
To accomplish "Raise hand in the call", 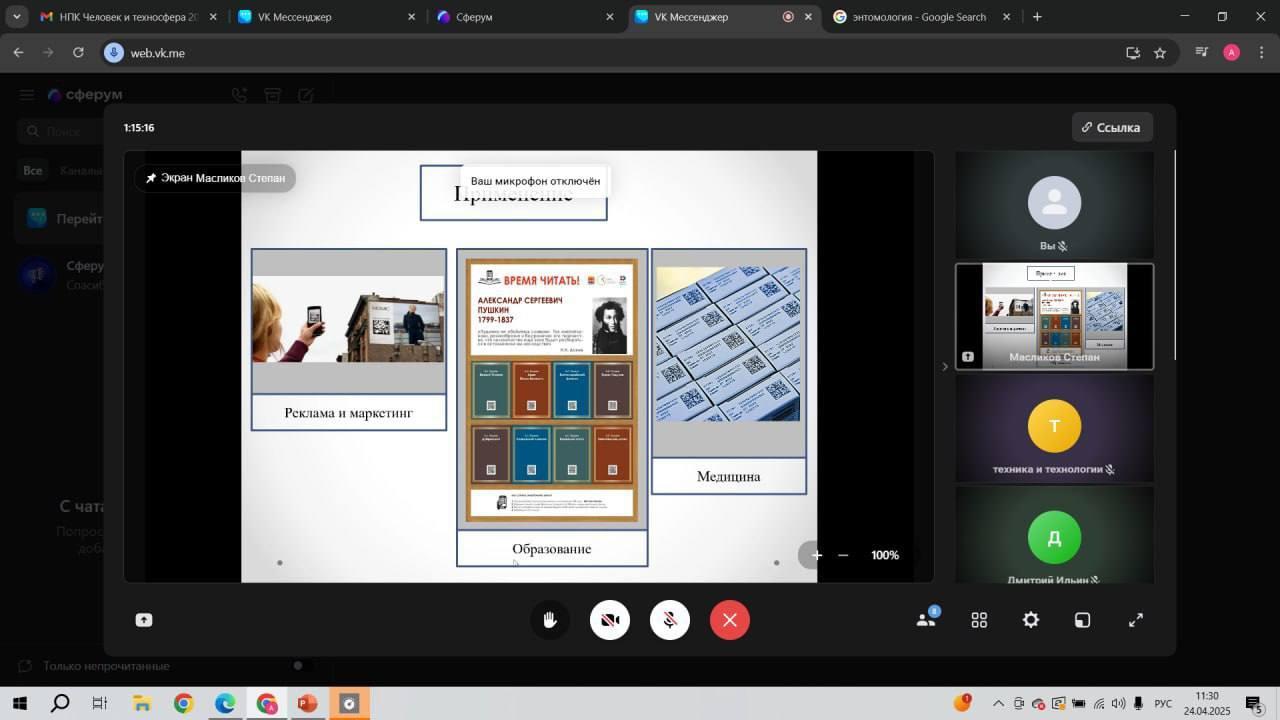I will pos(550,620).
